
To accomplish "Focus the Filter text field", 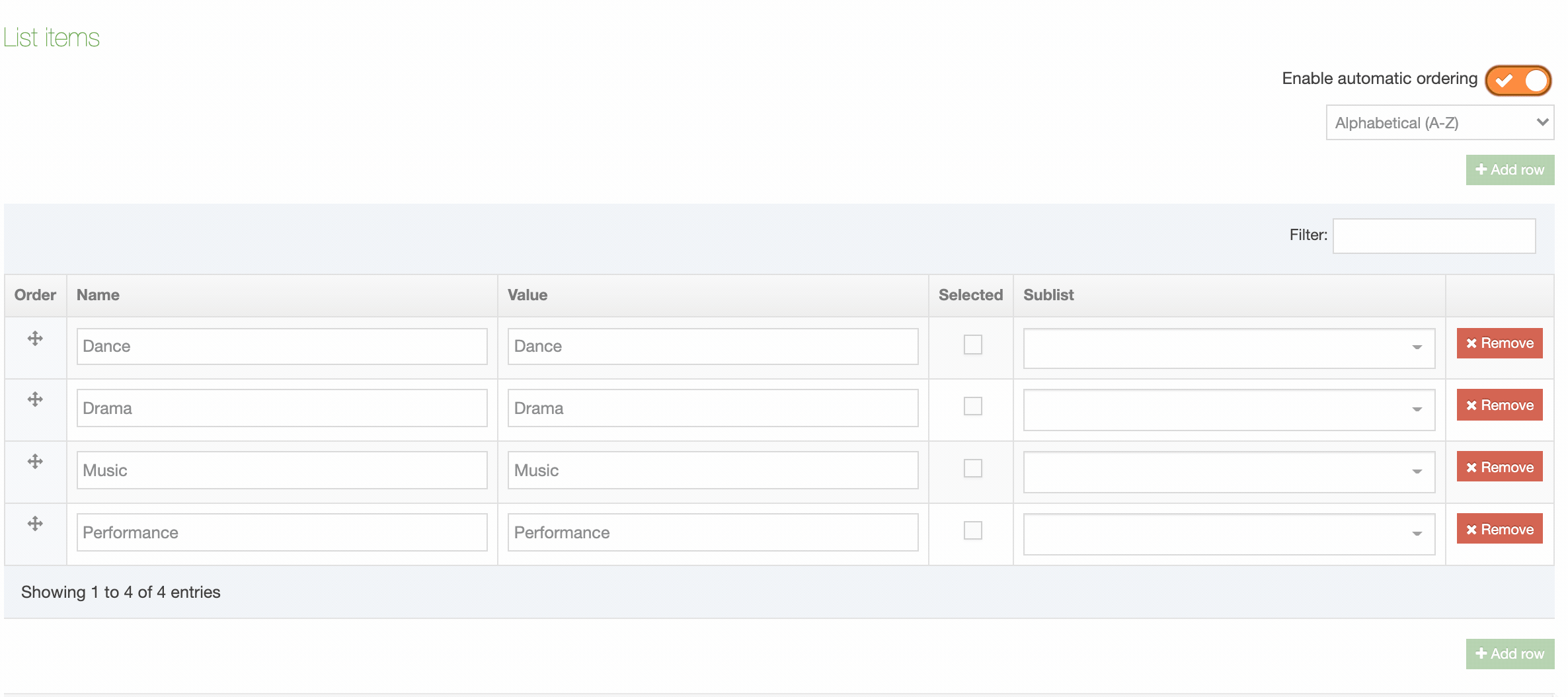I will (x=1433, y=236).
